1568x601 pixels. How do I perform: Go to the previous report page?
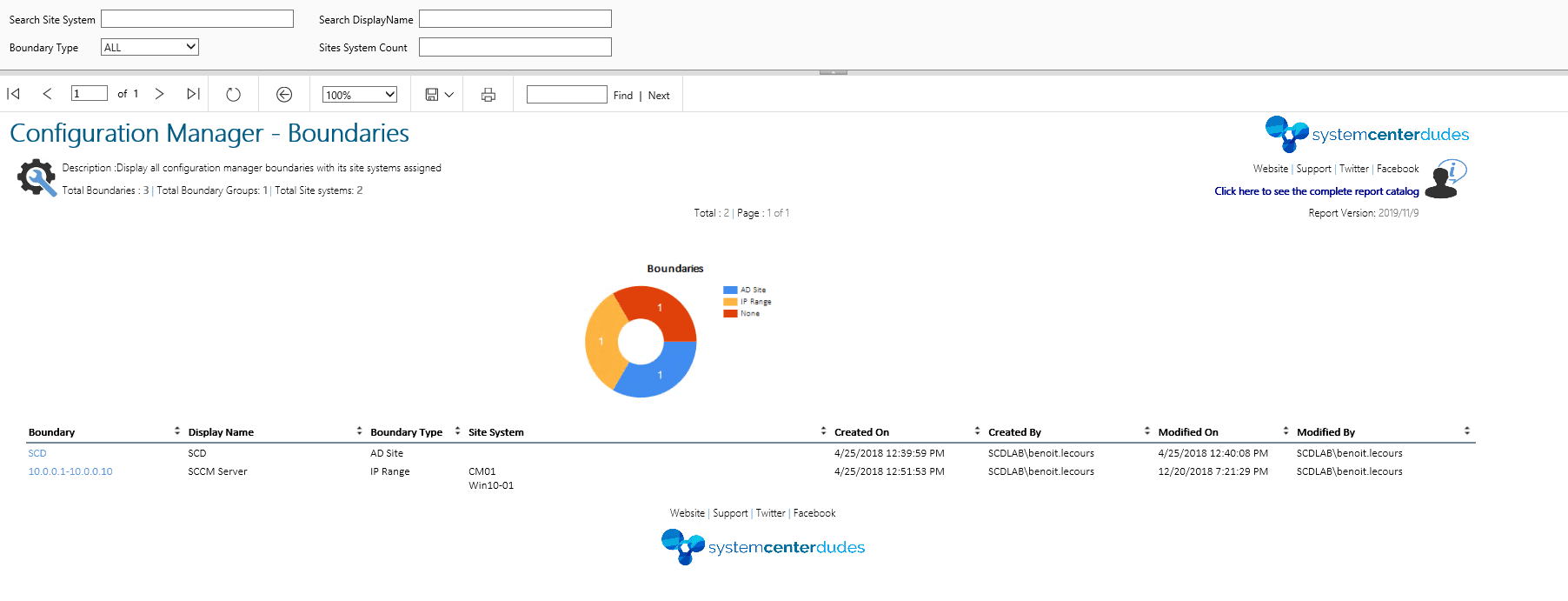pyautogui.click(x=47, y=94)
